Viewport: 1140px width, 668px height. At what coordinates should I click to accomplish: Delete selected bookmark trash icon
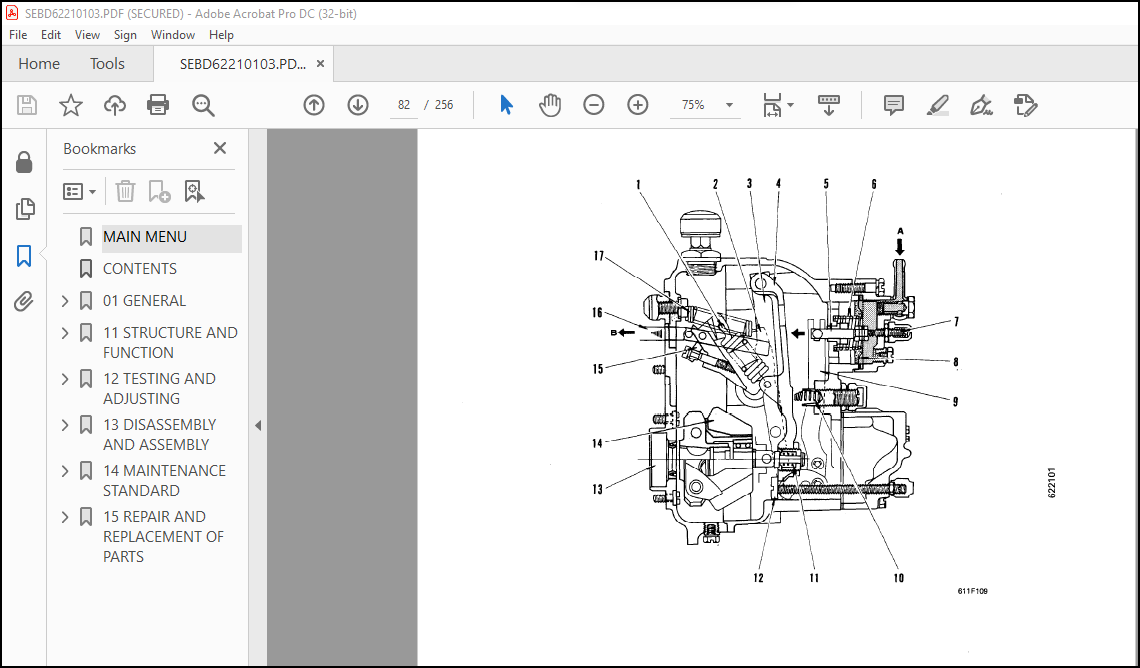[125, 192]
